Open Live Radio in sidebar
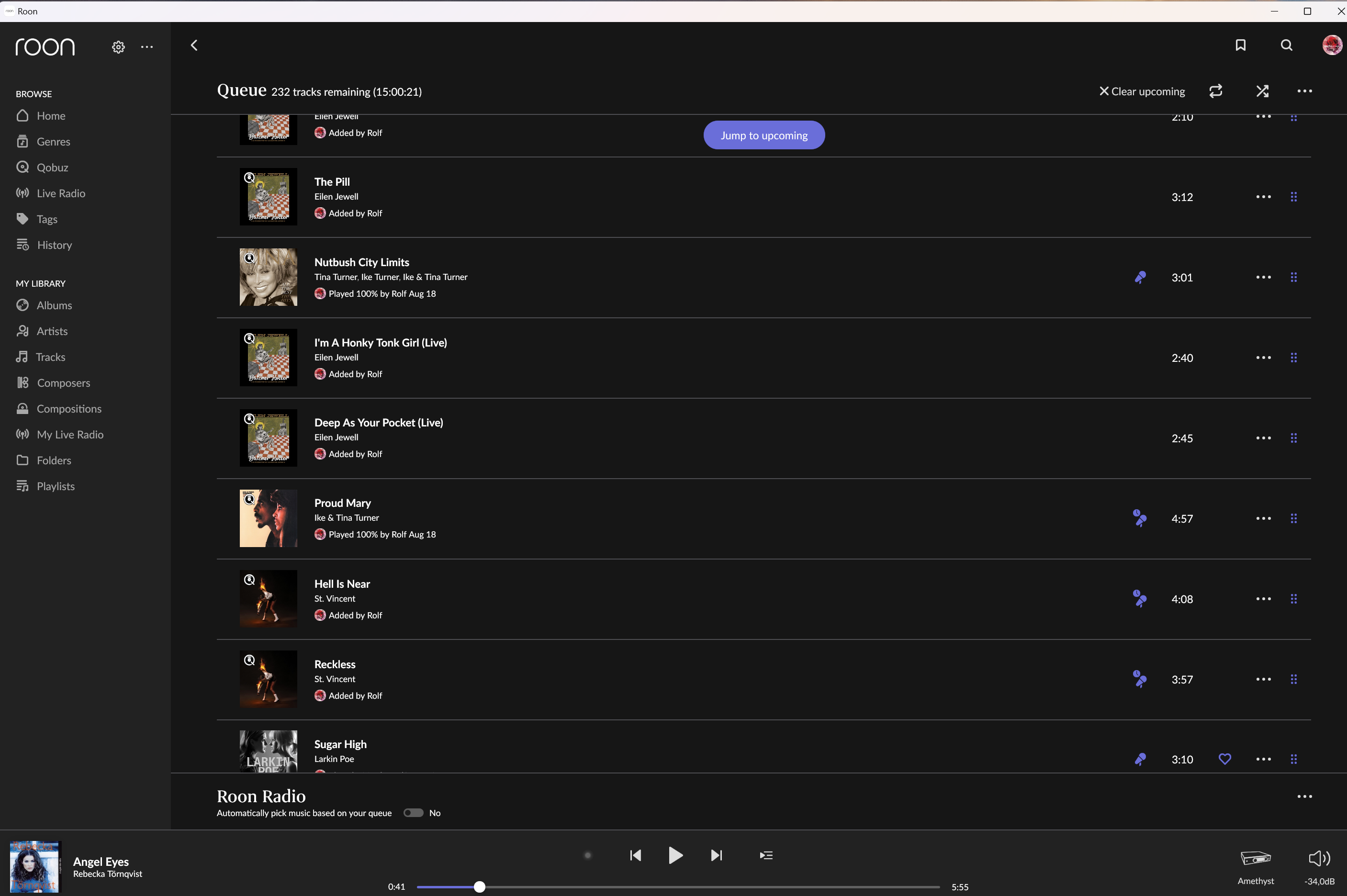This screenshot has width=1347, height=896. (51, 193)
